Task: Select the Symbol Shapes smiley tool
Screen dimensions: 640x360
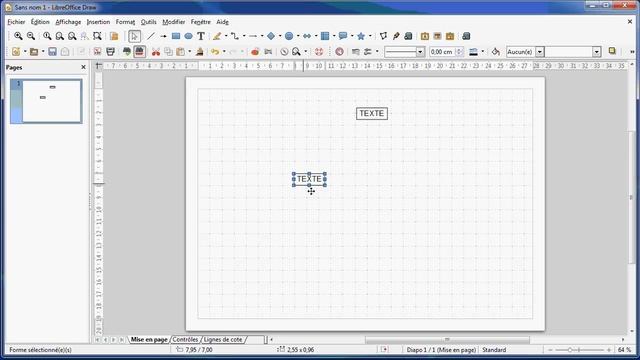Action: [x=289, y=36]
